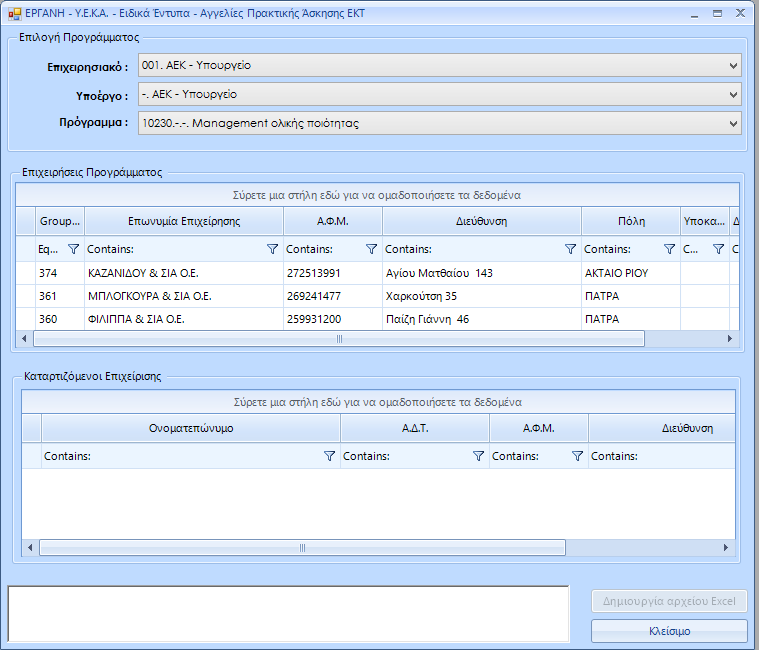Click filter icon in Πόλη column
This screenshot has height=650, width=759.
tap(669, 249)
